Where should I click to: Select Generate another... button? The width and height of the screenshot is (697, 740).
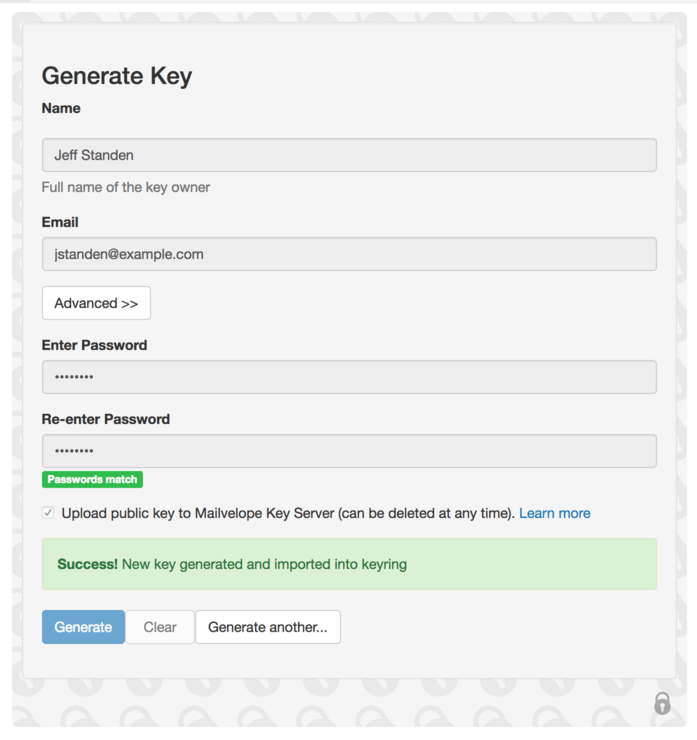point(268,627)
